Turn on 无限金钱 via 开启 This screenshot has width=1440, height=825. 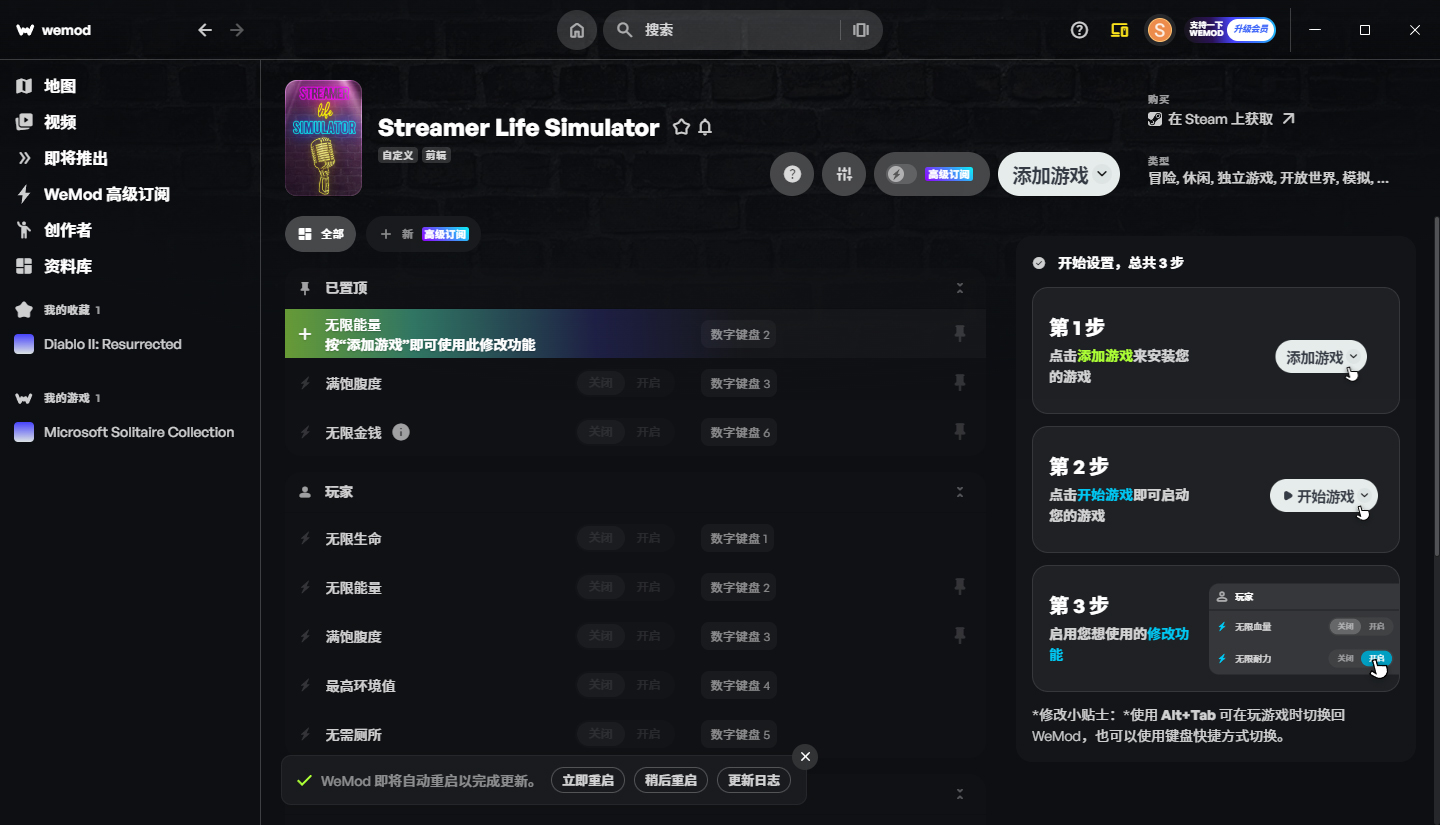tap(649, 432)
